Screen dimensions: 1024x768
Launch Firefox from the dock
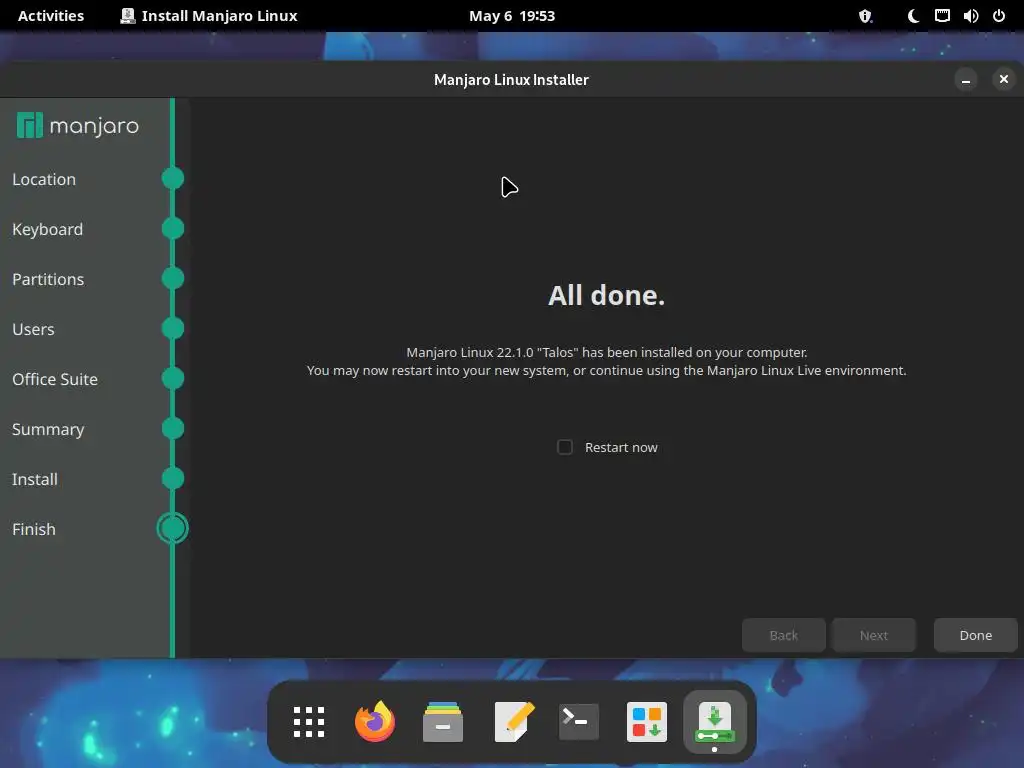376,722
